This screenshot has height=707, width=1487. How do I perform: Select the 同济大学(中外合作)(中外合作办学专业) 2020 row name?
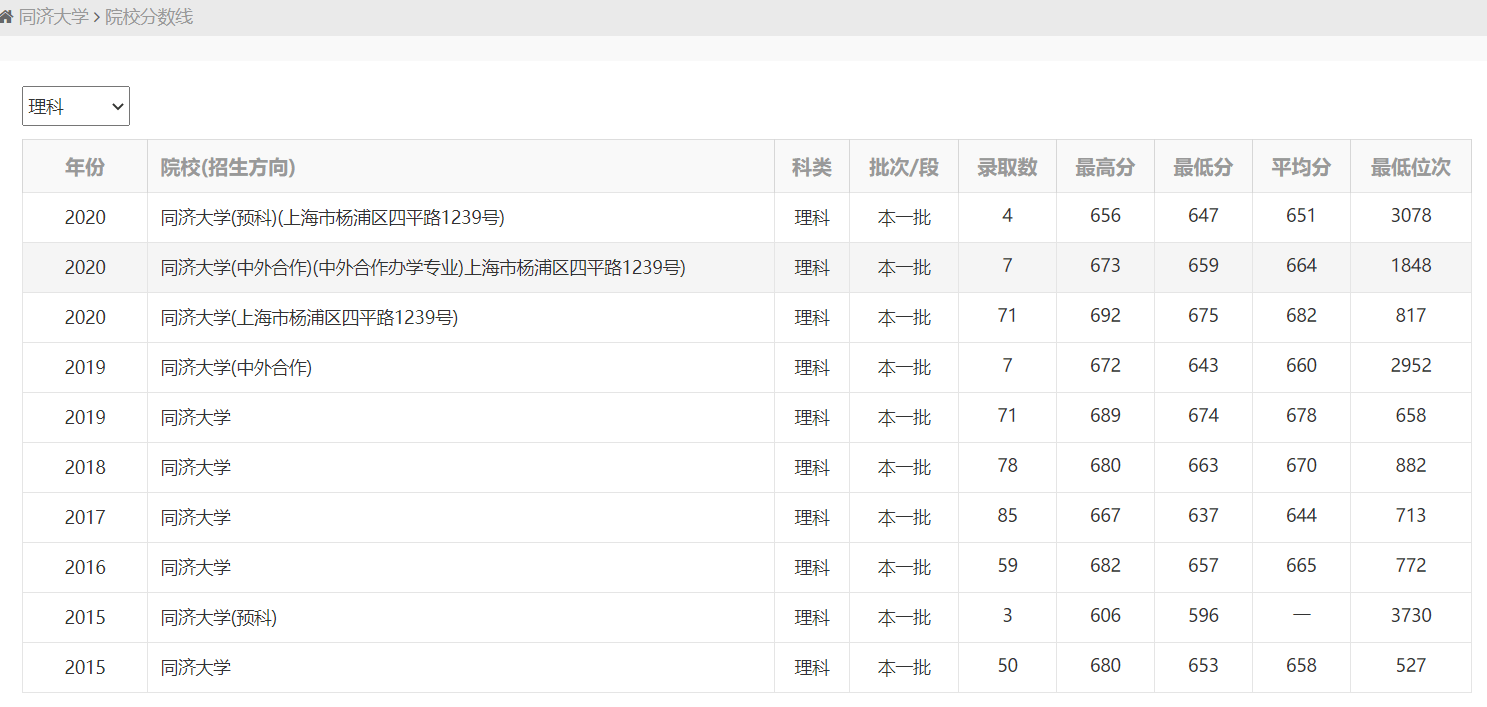tap(423, 267)
